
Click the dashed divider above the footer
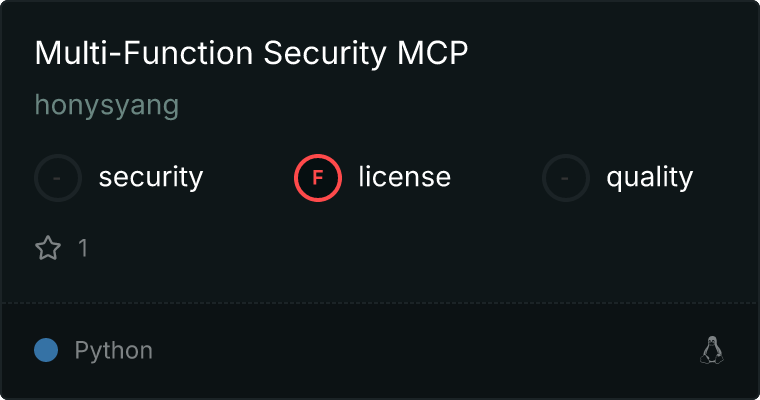(x=380, y=302)
